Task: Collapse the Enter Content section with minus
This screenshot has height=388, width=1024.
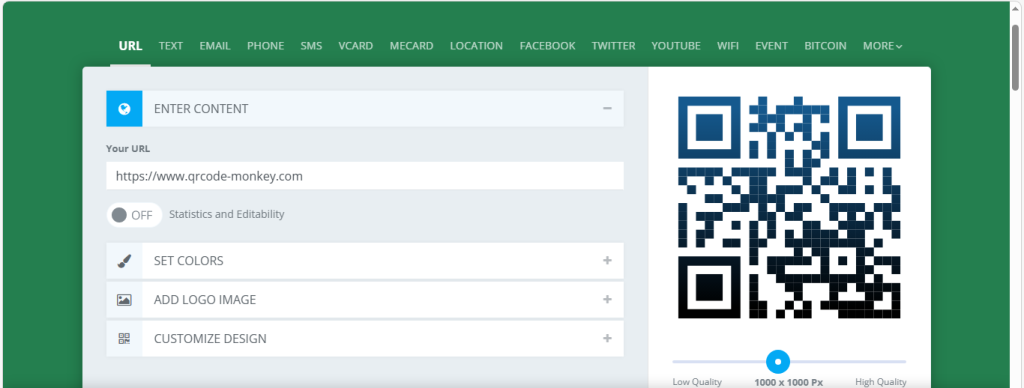Action: (x=607, y=108)
